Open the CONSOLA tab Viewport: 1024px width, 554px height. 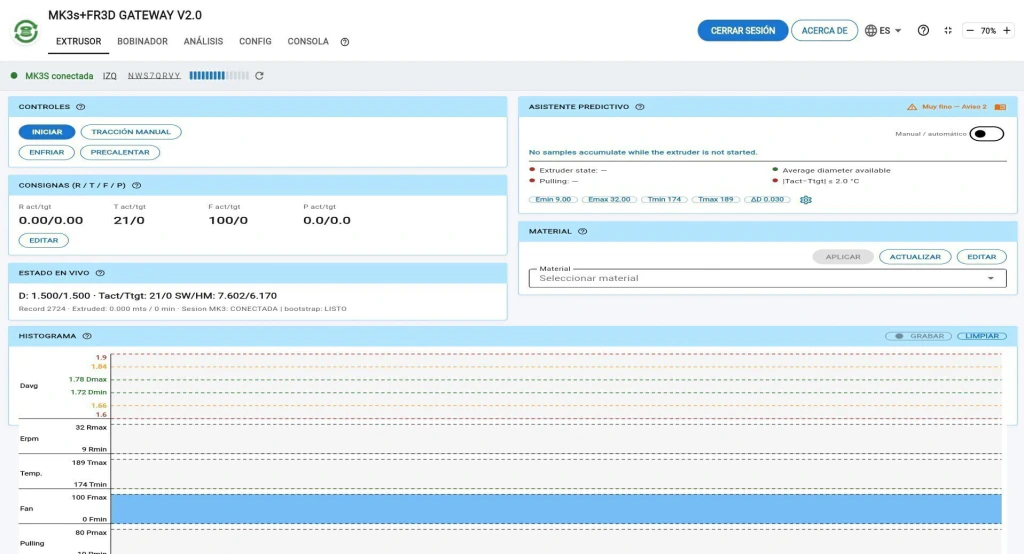[308, 41]
